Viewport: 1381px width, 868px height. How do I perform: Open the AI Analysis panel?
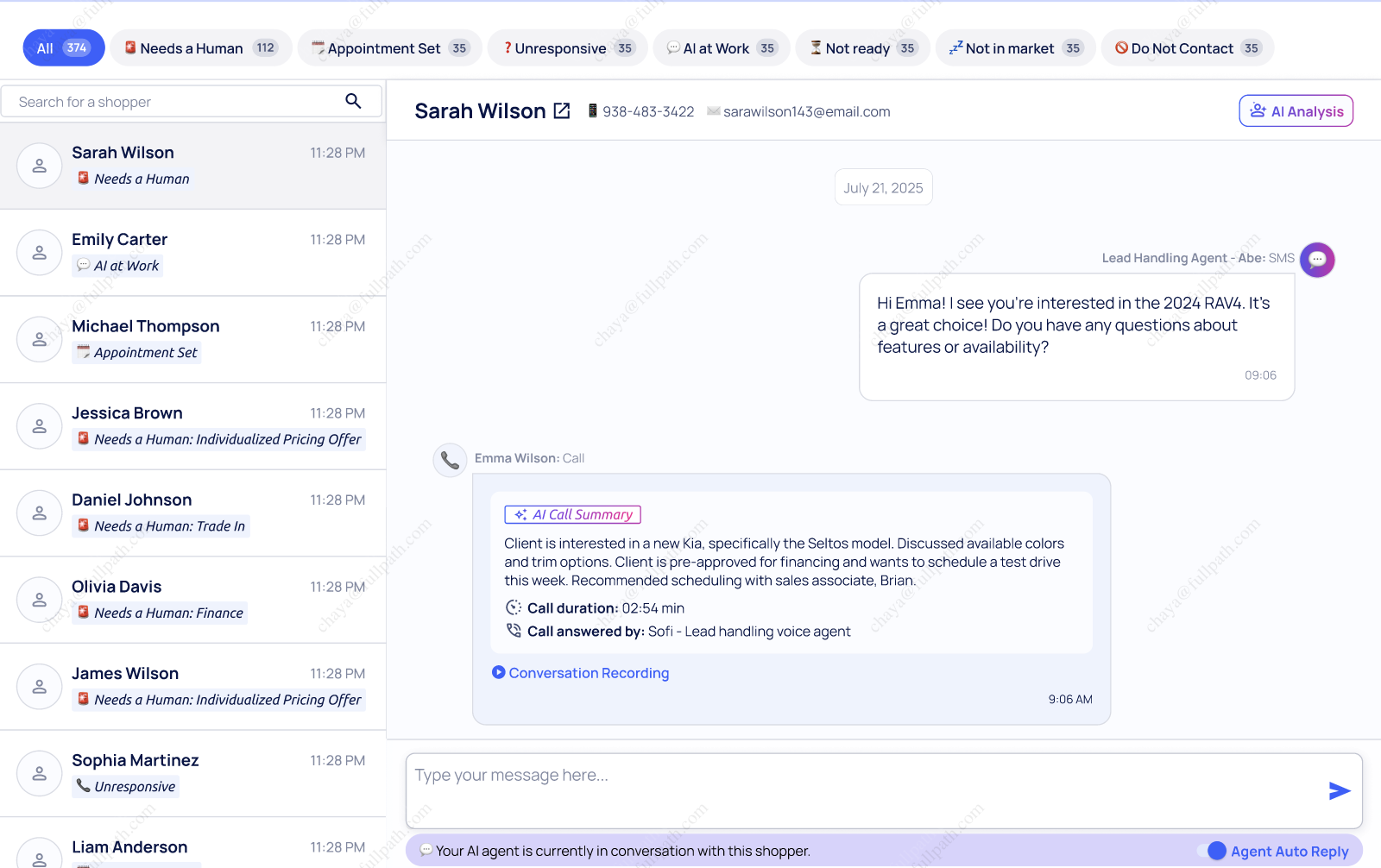[x=1296, y=111]
